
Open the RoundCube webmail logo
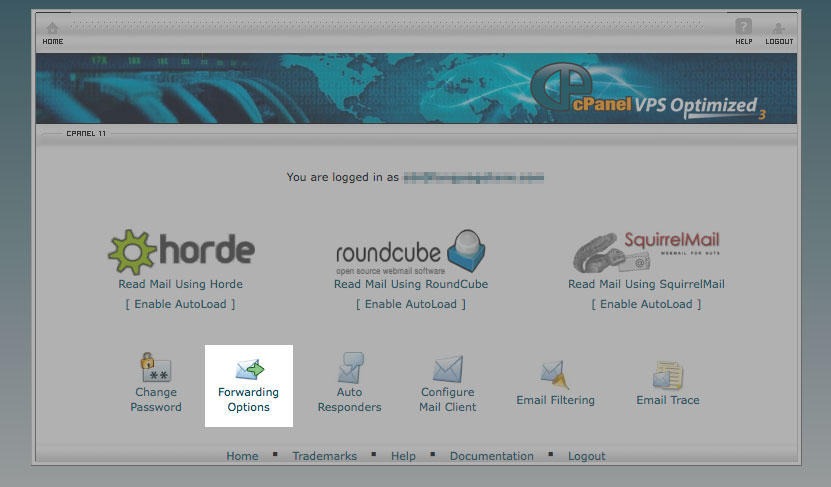[x=411, y=252]
